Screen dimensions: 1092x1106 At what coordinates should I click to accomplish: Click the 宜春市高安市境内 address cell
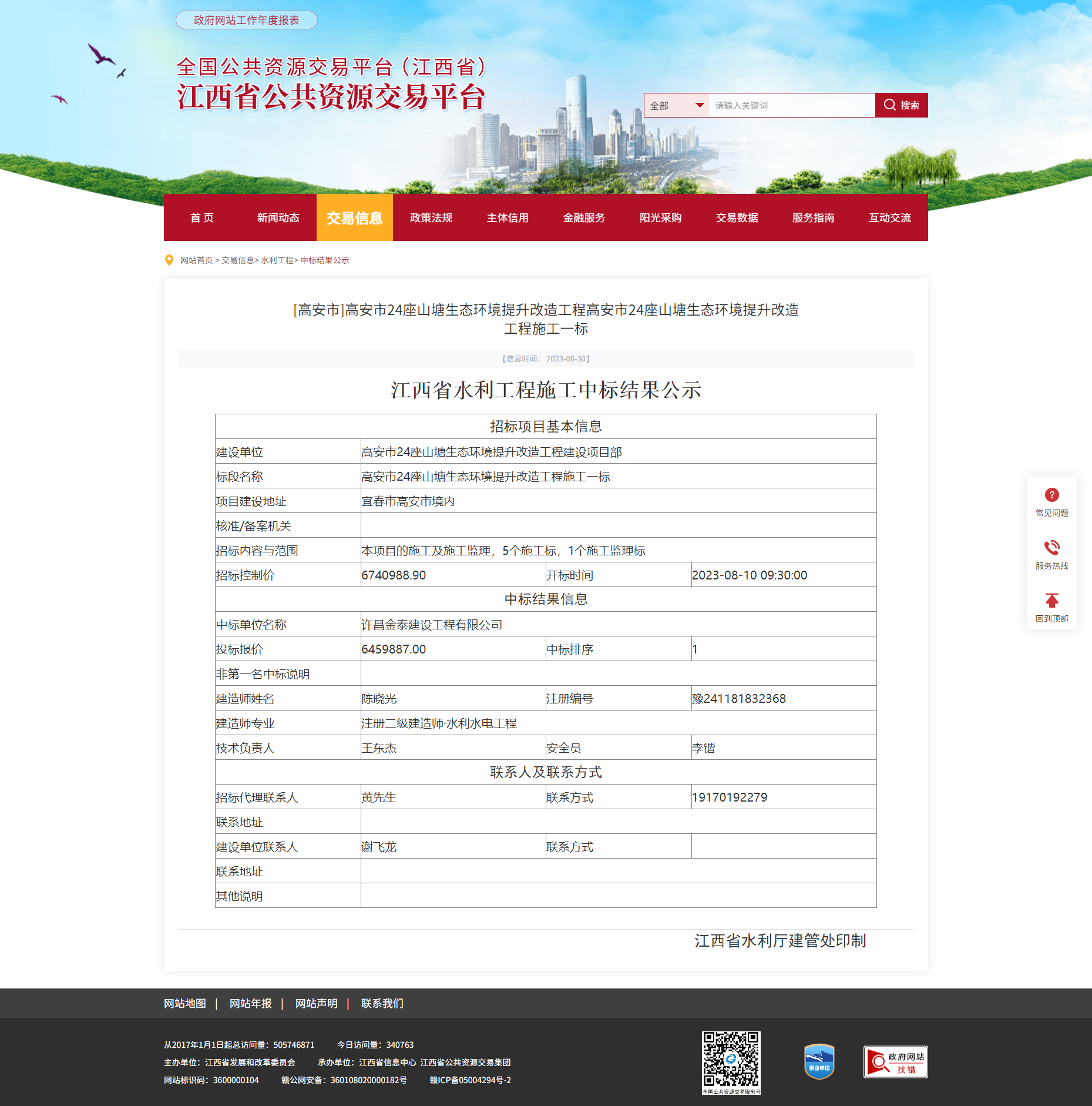coord(618,501)
